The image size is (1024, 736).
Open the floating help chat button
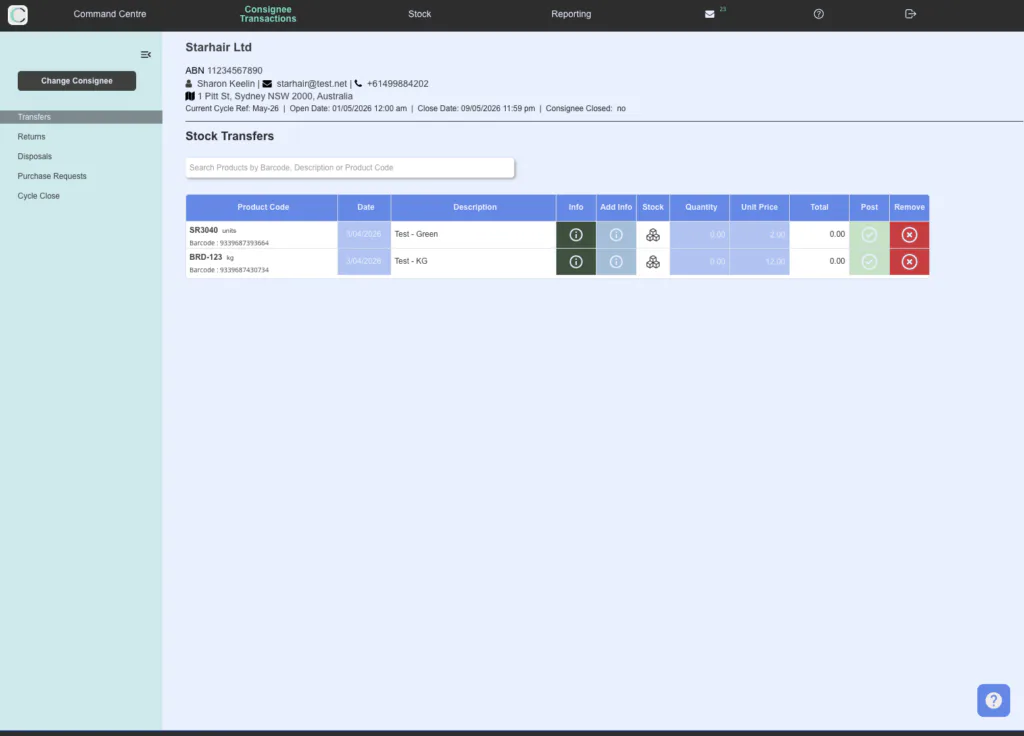993,700
